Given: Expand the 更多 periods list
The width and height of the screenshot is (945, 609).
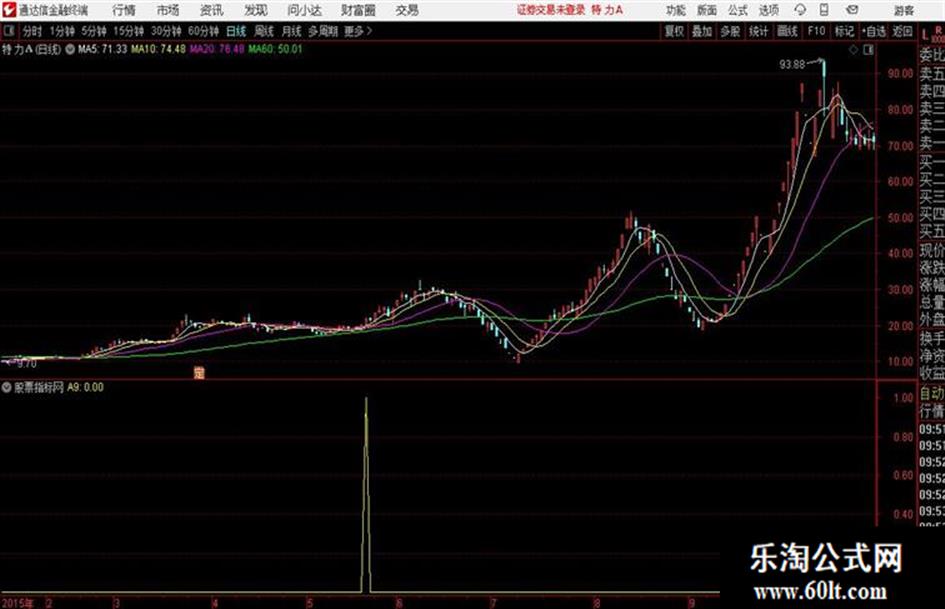Looking at the screenshot, I should [x=358, y=31].
